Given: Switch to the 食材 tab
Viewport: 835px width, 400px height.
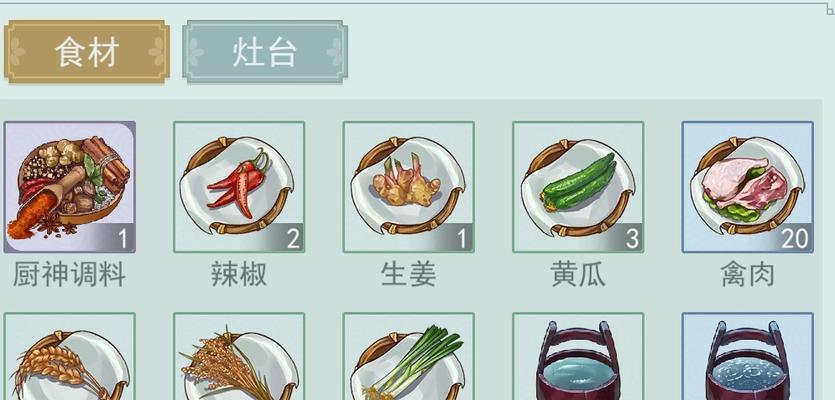Looking at the screenshot, I should [x=87, y=52].
